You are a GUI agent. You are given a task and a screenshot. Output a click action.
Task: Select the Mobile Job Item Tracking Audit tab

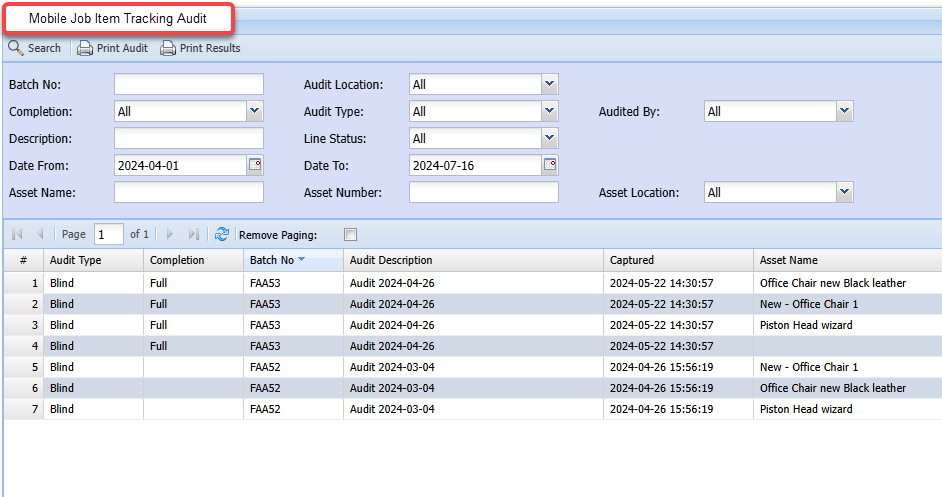click(118, 19)
